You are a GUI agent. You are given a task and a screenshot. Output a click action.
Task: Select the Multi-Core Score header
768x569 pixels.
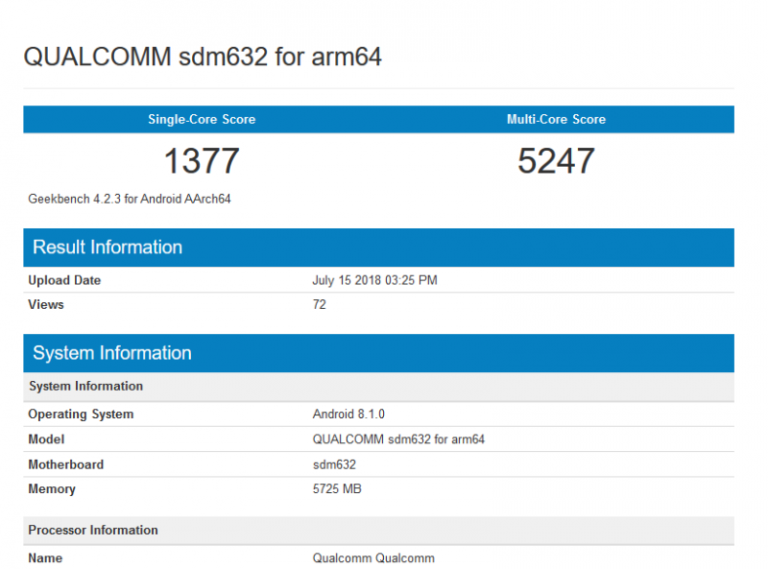point(556,119)
